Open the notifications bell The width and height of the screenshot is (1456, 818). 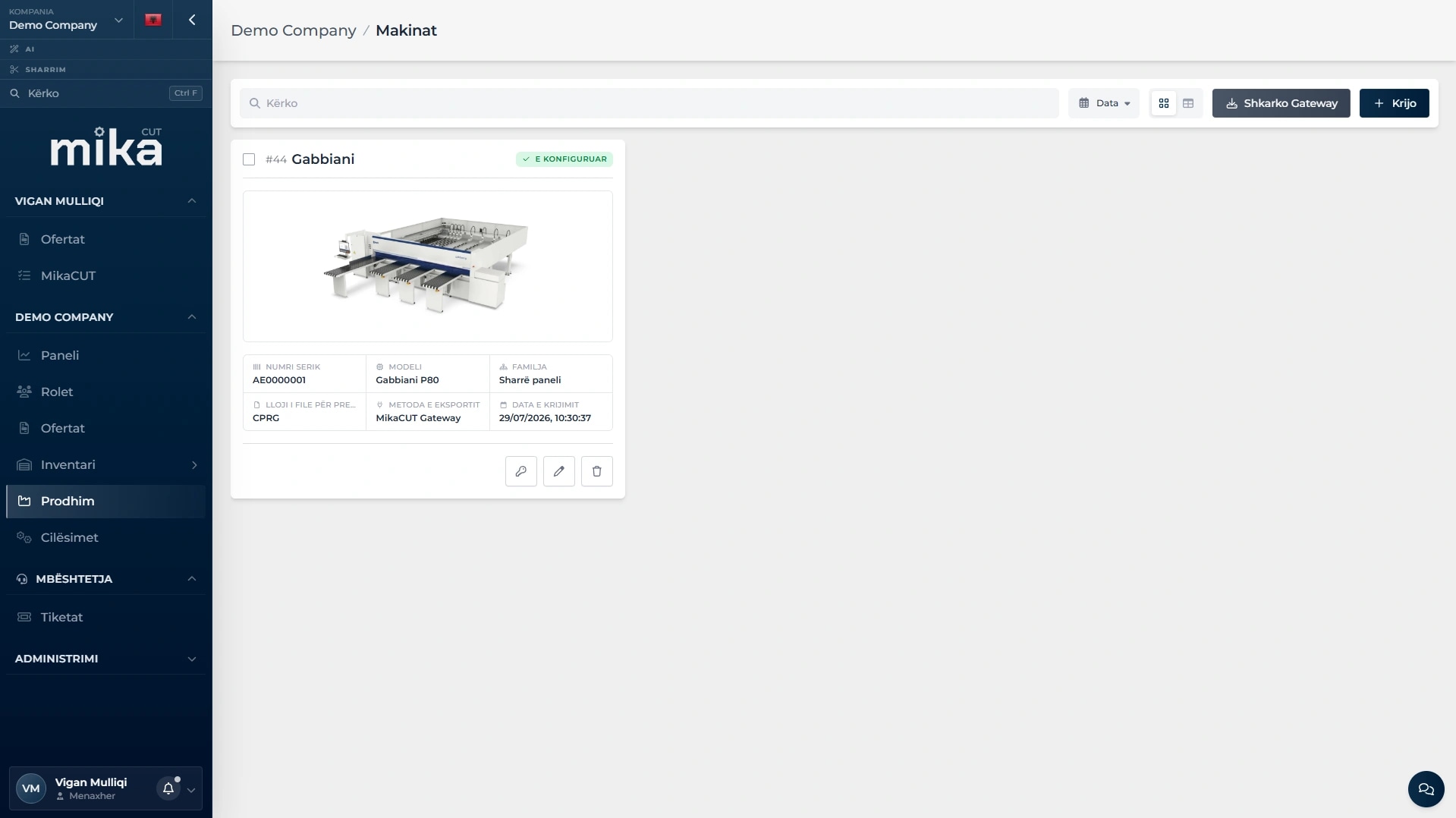coord(168,789)
